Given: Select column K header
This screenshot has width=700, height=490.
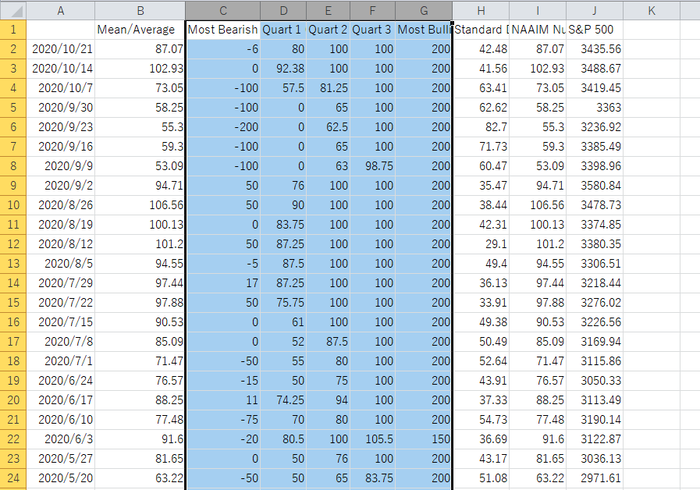Looking at the screenshot, I should [x=651, y=11].
